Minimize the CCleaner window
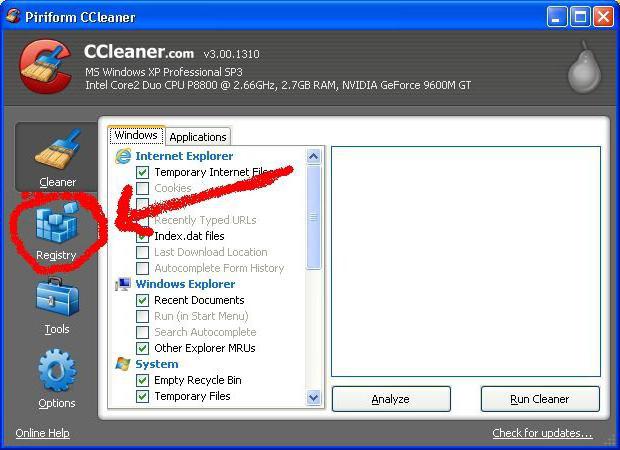 click(557, 17)
